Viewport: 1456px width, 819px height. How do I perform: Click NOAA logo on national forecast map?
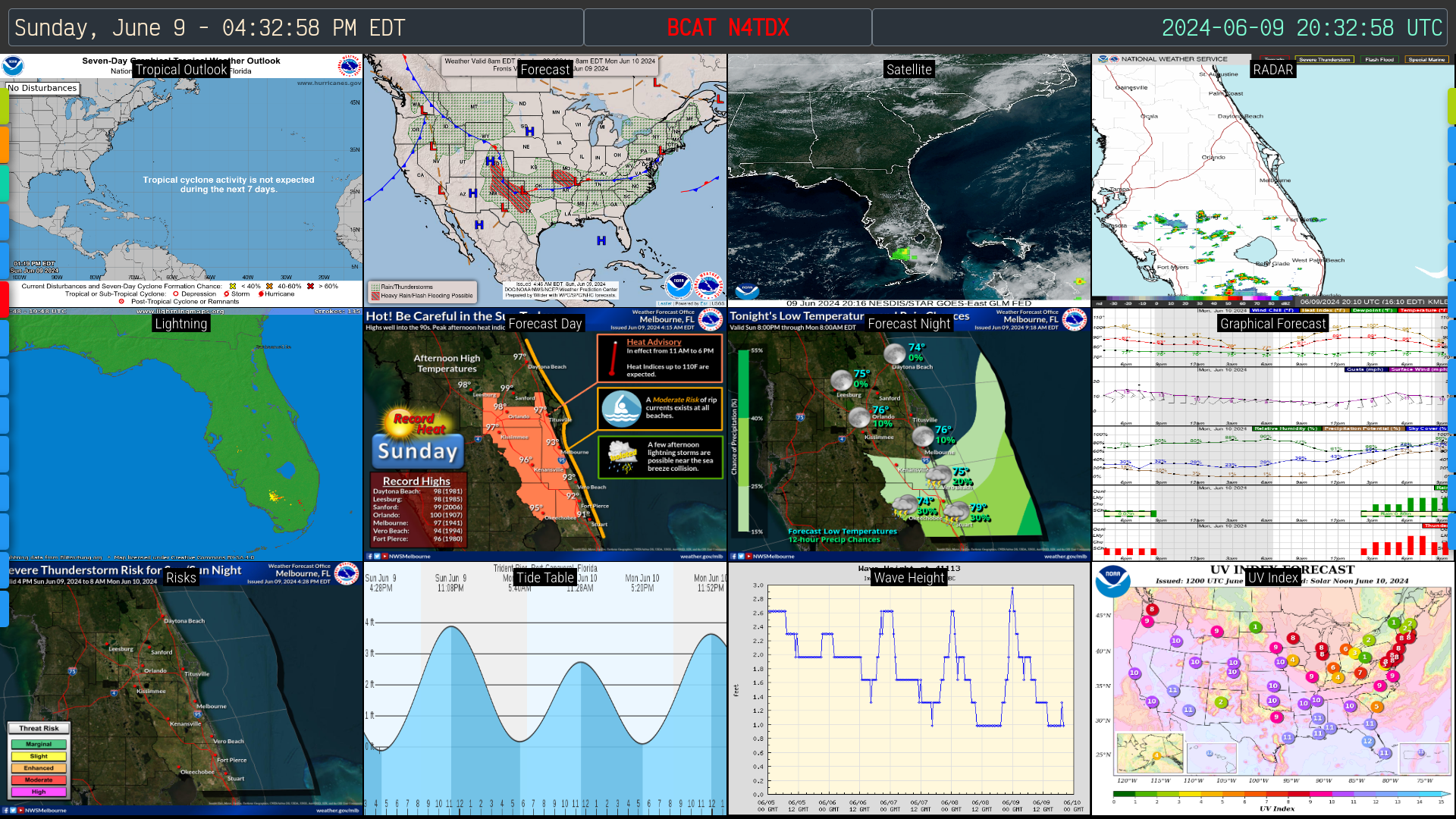coord(679,285)
